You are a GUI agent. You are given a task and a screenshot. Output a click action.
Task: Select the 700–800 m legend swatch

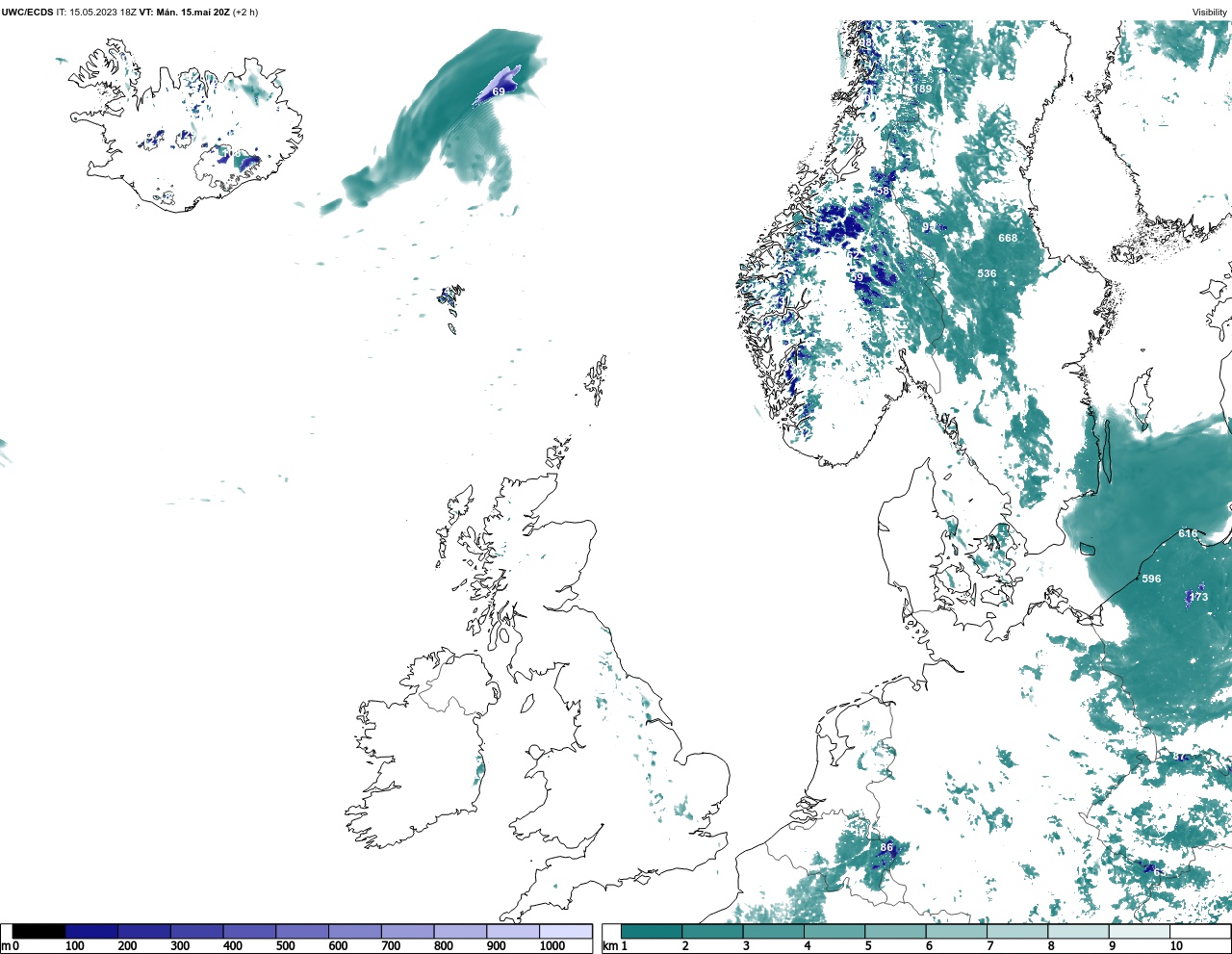click(x=408, y=931)
